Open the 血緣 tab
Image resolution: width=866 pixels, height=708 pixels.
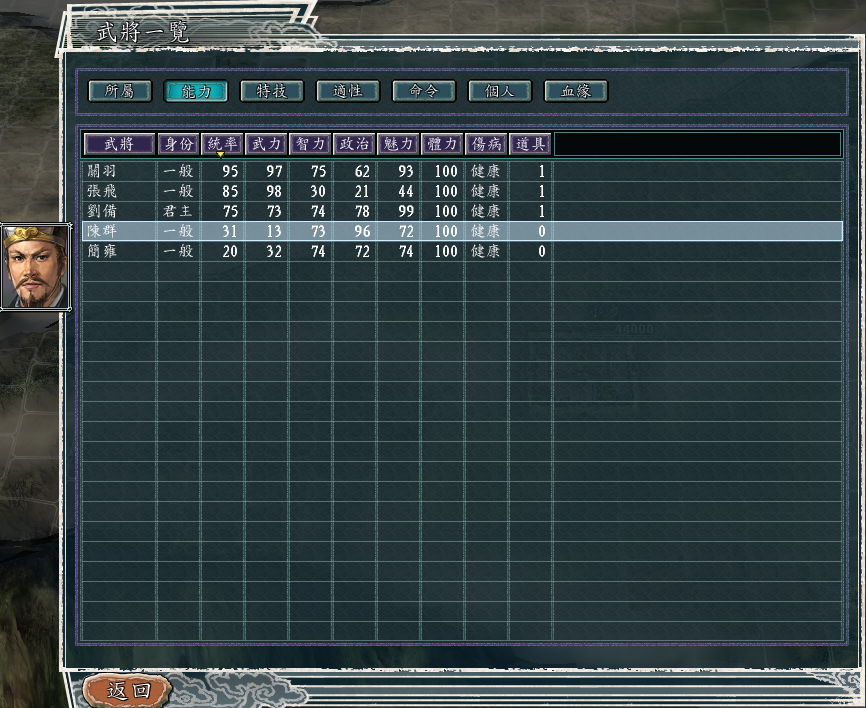pos(576,91)
